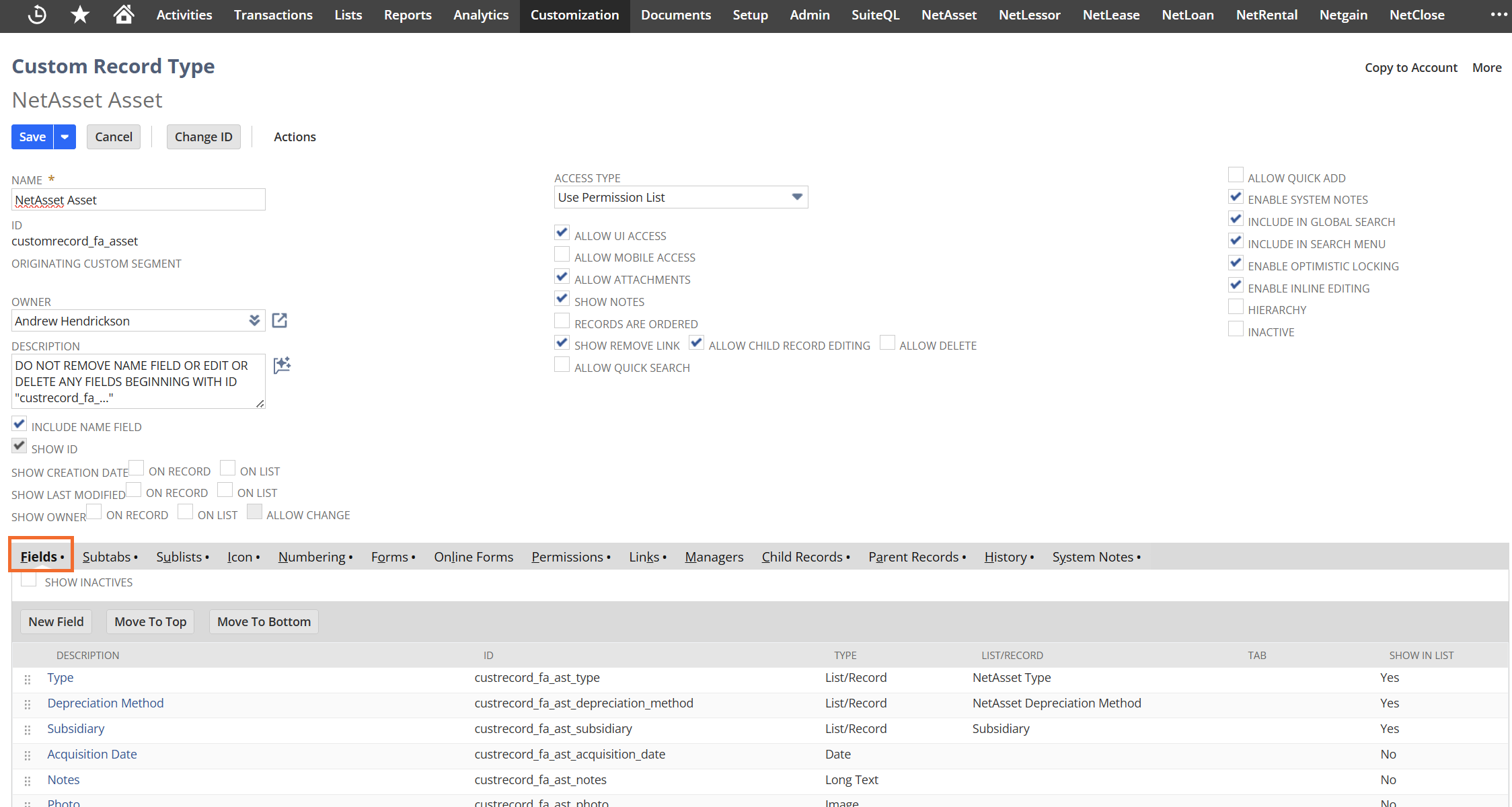
Task: Open the Setup menu
Action: coord(750,15)
